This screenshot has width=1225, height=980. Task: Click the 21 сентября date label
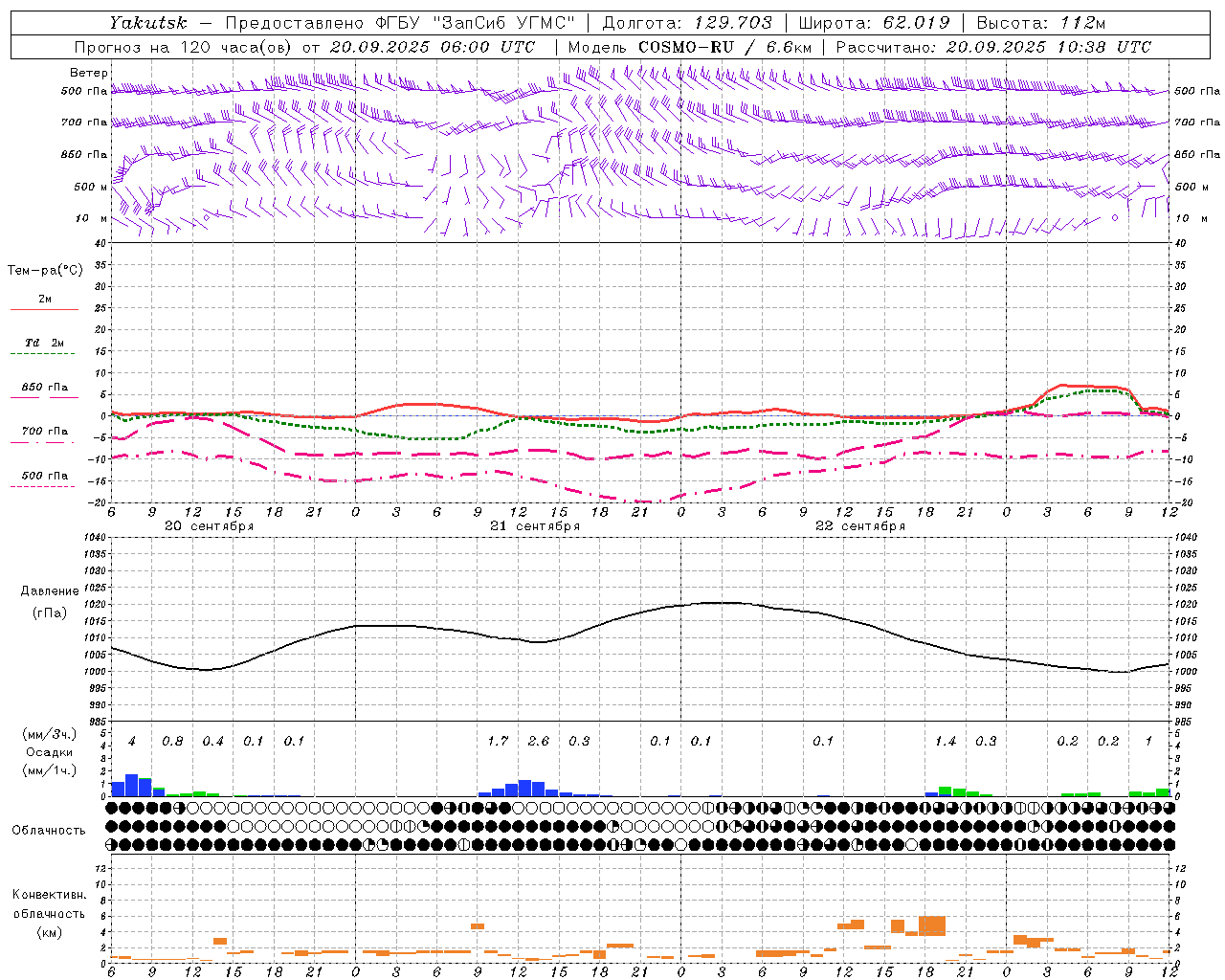[535, 526]
